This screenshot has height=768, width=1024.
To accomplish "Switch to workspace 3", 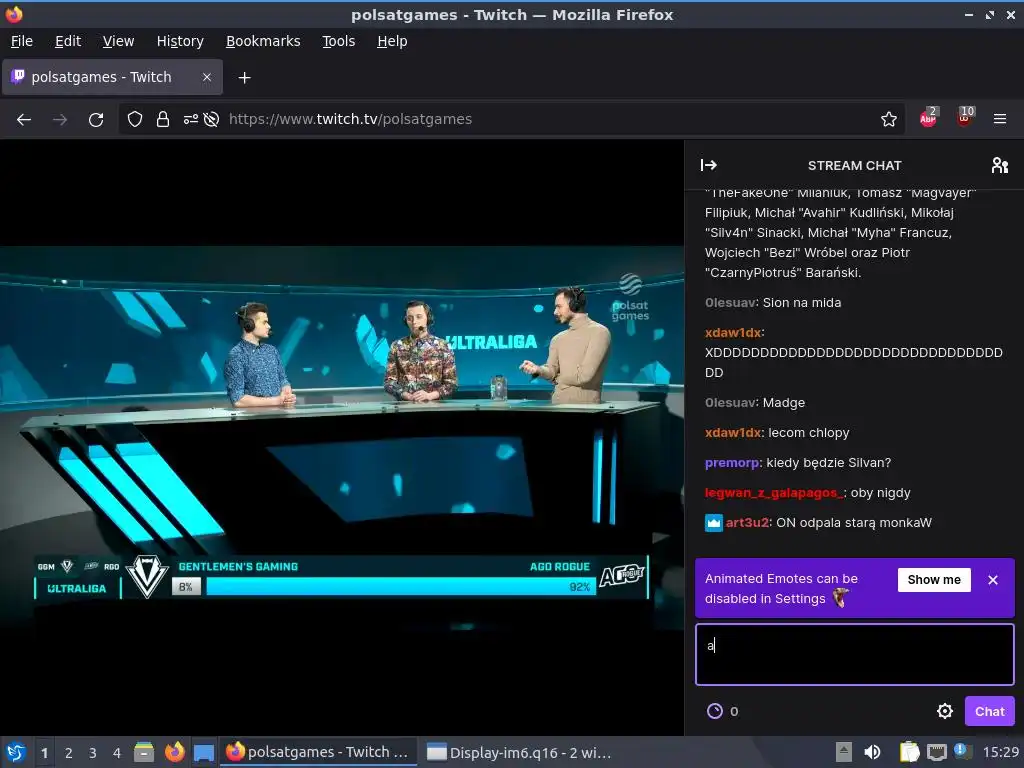I will click(93, 752).
